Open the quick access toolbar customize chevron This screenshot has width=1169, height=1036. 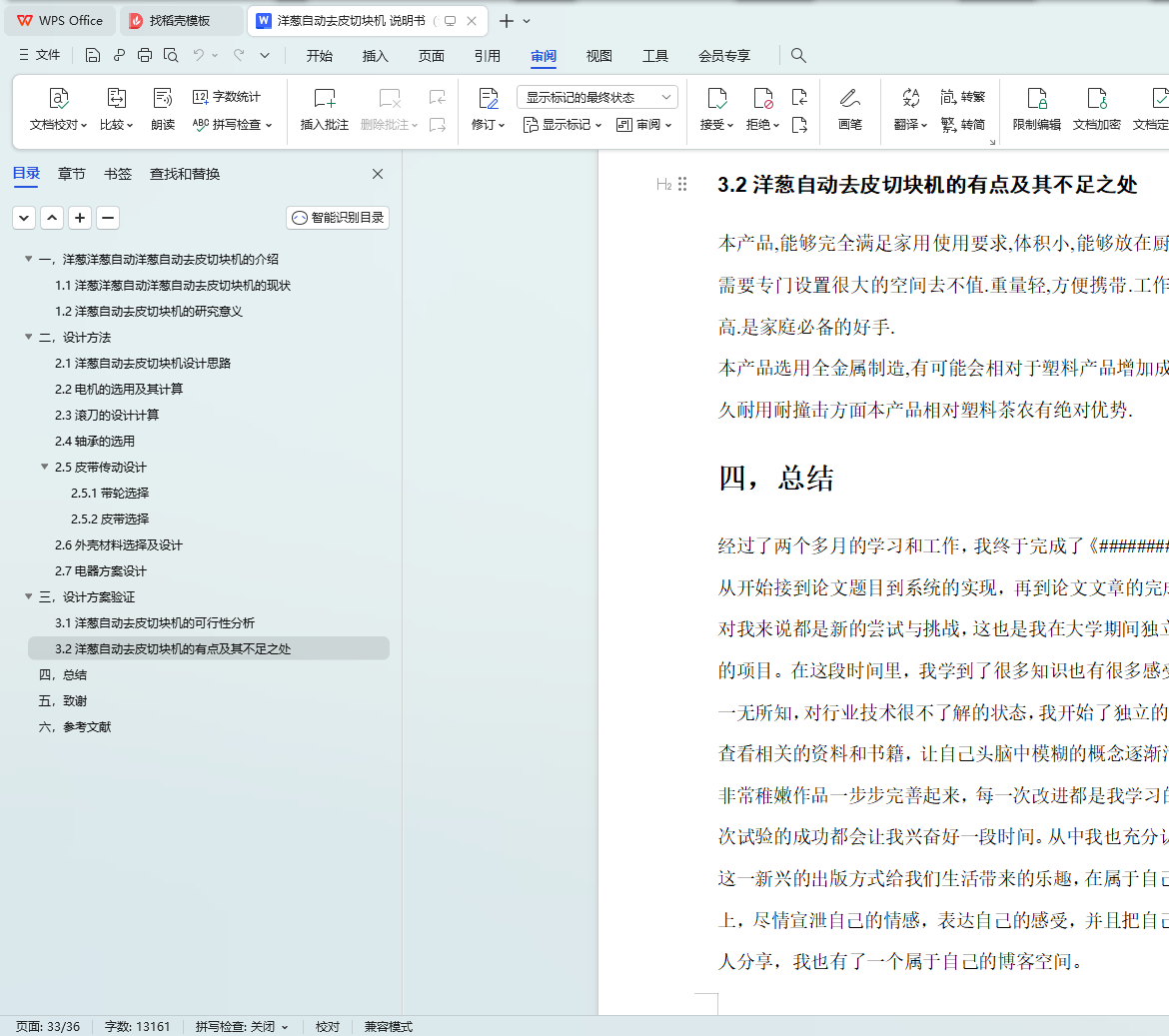click(265, 55)
